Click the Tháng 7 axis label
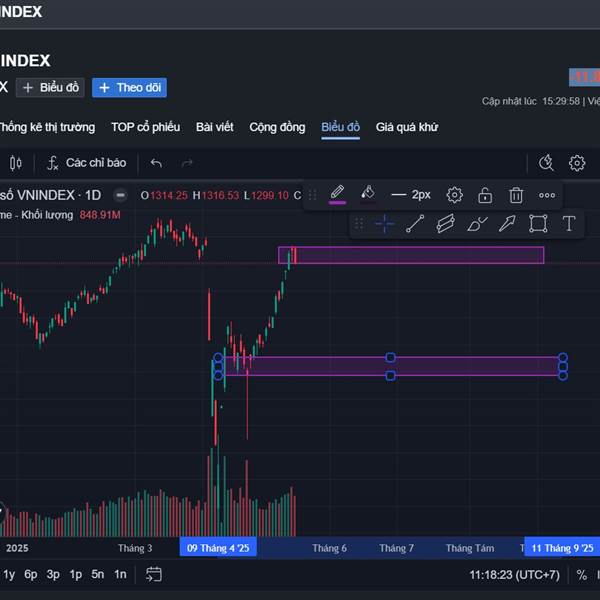This screenshot has width=600, height=600. pos(396,548)
